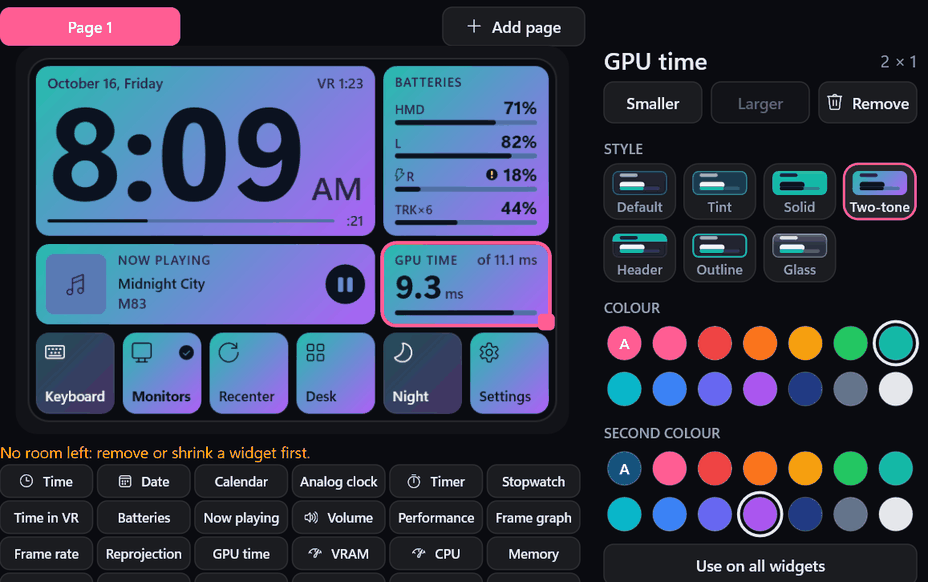This screenshot has width=928, height=582.
Task: Select the 8:09 AM clock widget
Action: (205, 151)
